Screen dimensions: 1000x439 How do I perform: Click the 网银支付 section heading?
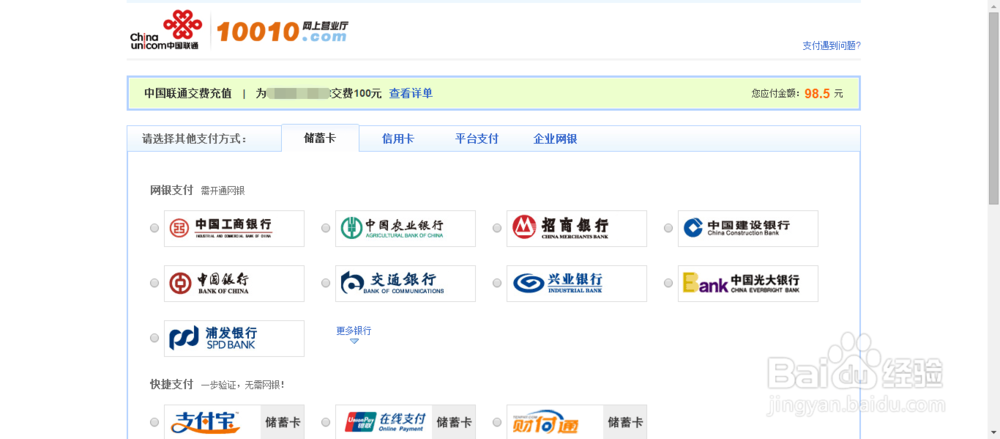171,190
